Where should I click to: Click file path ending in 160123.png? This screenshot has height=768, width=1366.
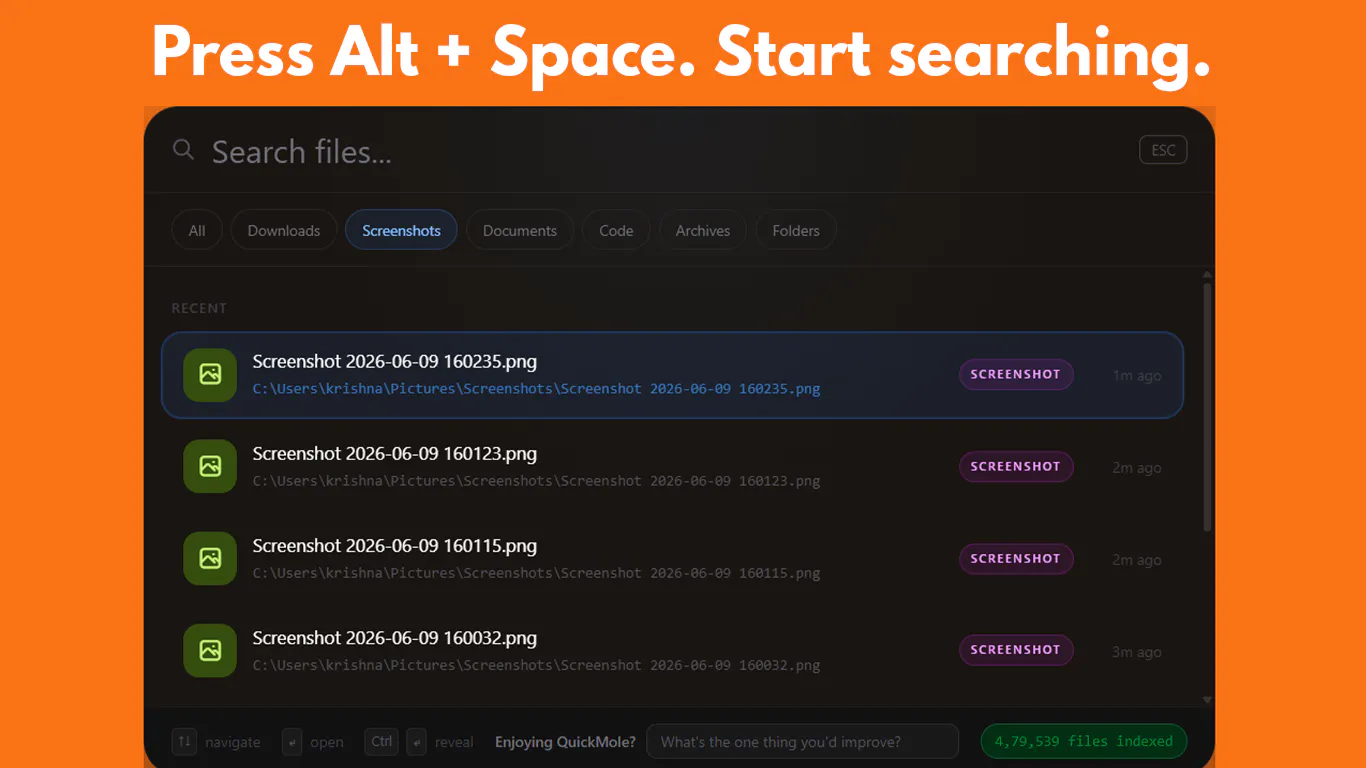[x=536, y=481]
